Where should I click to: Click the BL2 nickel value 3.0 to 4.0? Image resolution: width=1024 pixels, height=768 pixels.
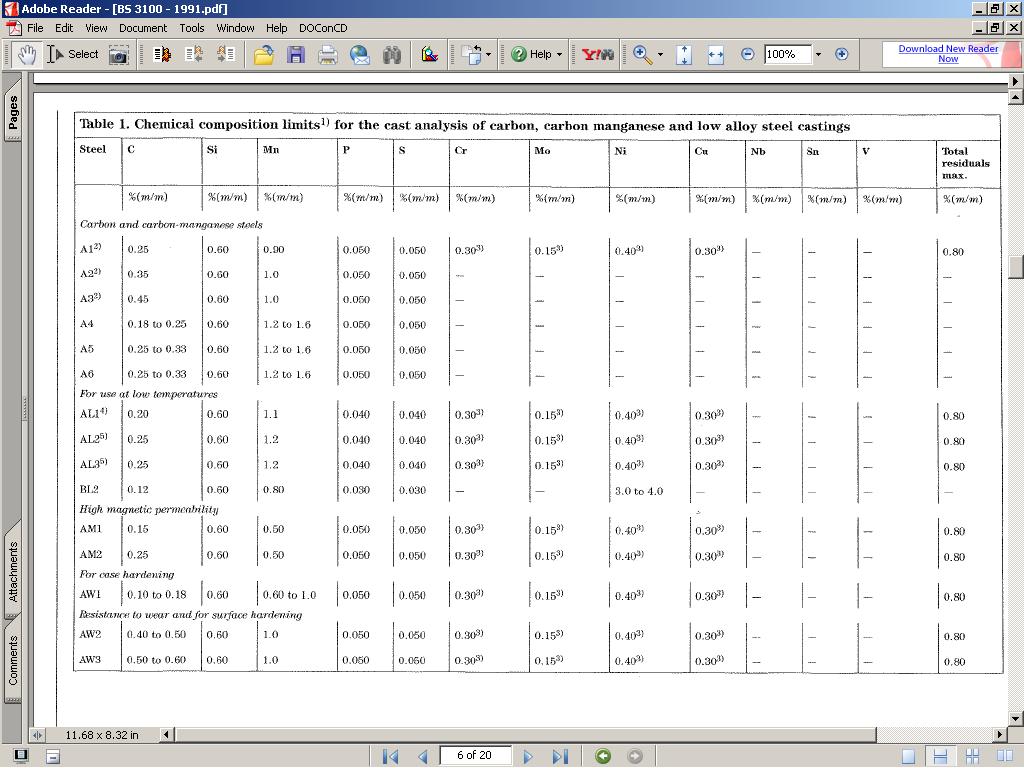point(639,491)
